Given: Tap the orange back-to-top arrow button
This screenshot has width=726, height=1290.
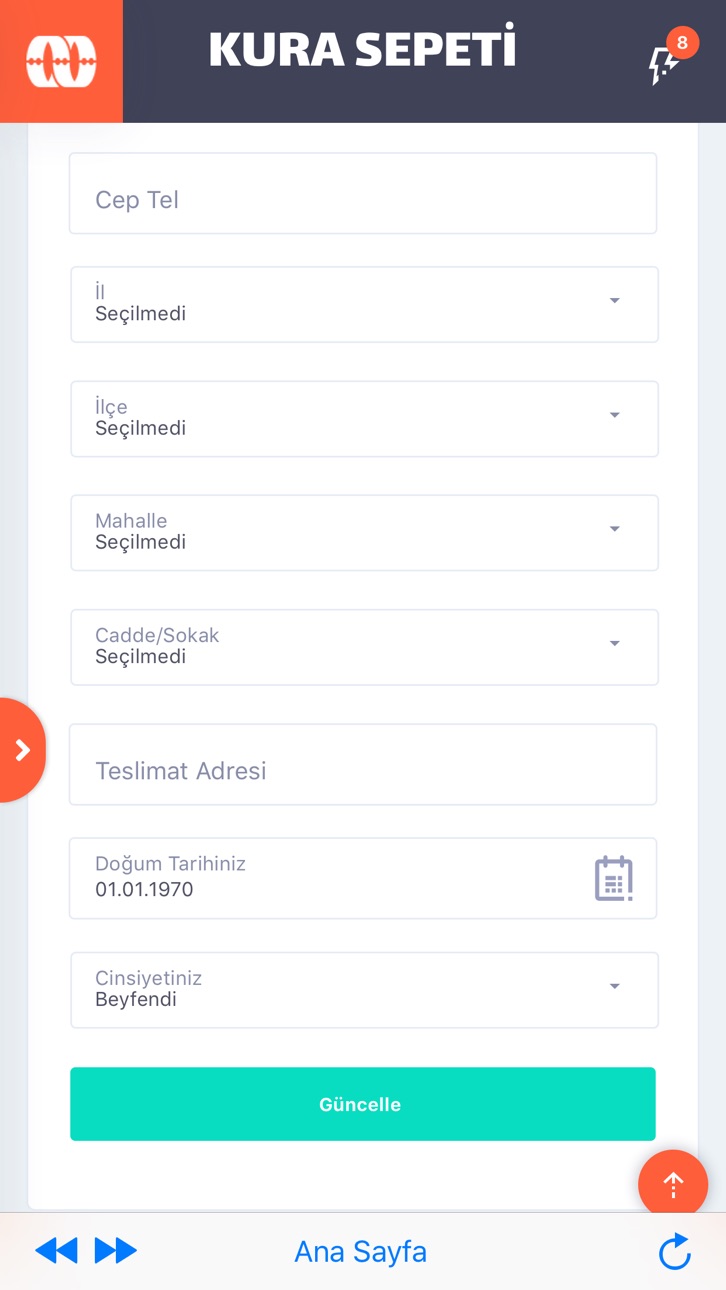Looking at the screenshot, I should click(x=673, y=1185).
